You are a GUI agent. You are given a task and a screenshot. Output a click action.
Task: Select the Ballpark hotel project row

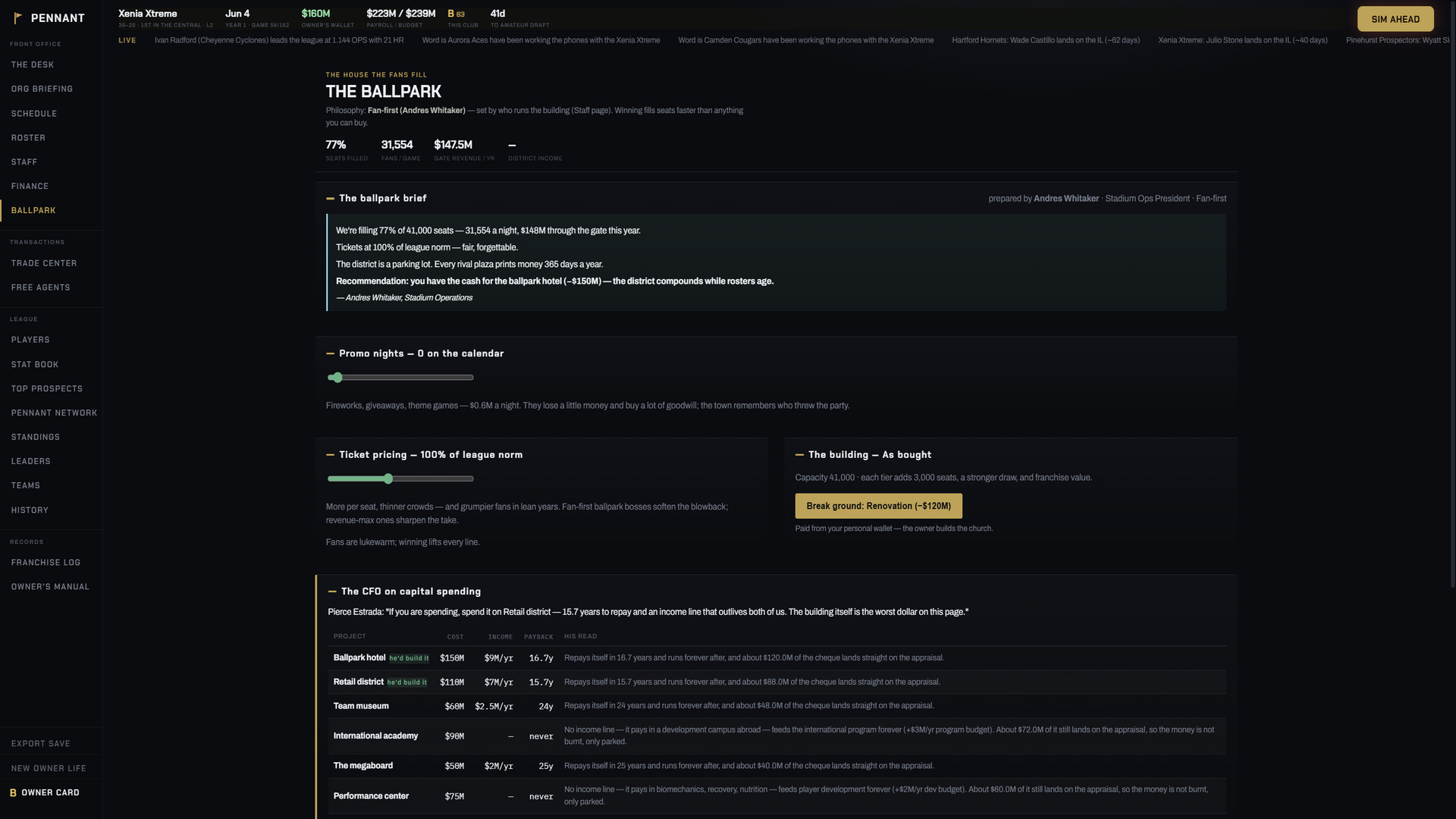coord(777,658)
